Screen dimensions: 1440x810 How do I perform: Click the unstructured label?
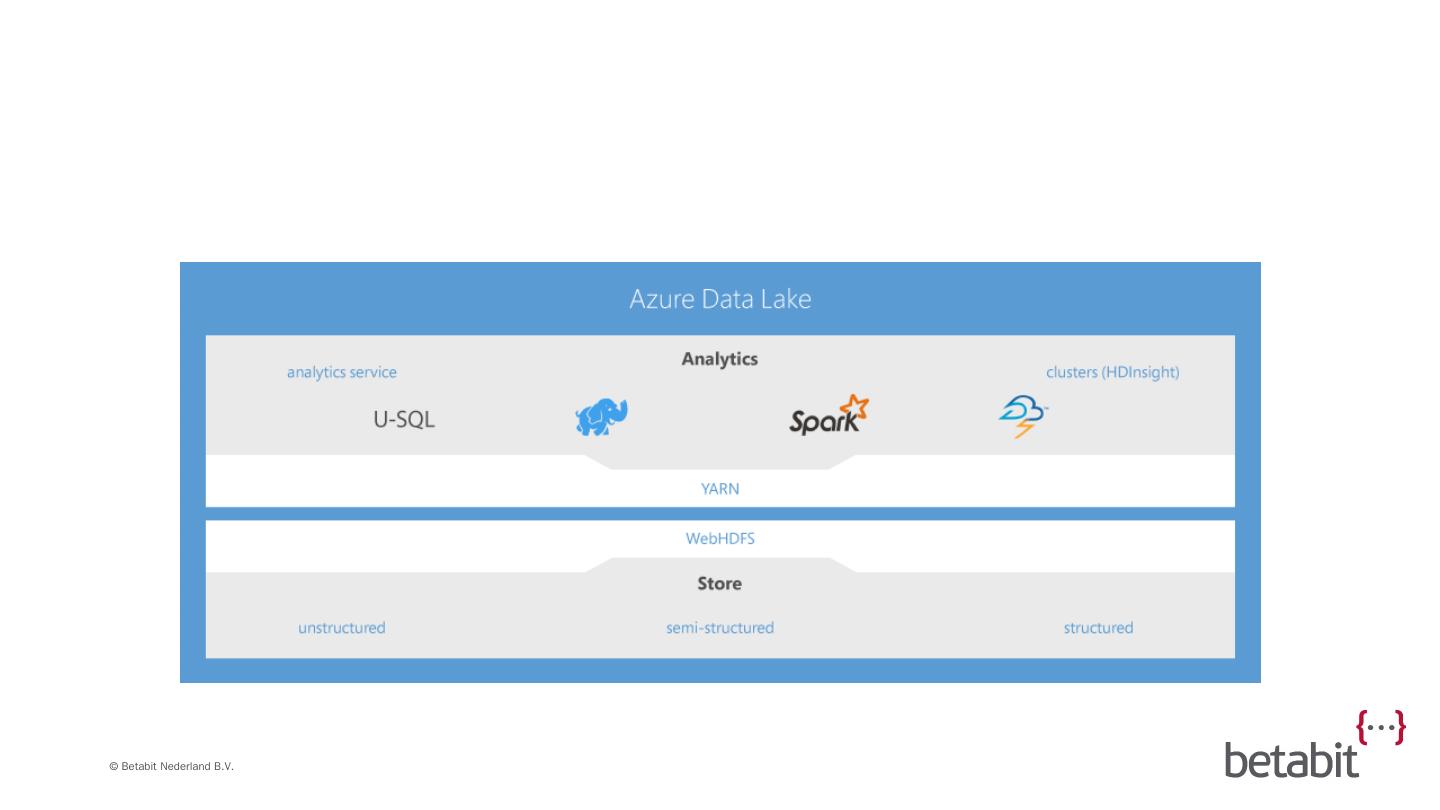point(342,628)
